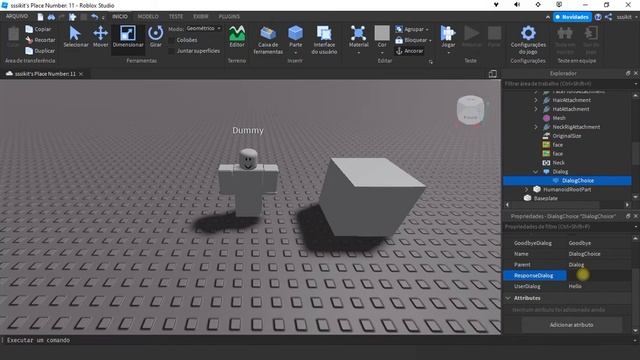Open the Jogar dropdown arrow

(x=448, y=53)
